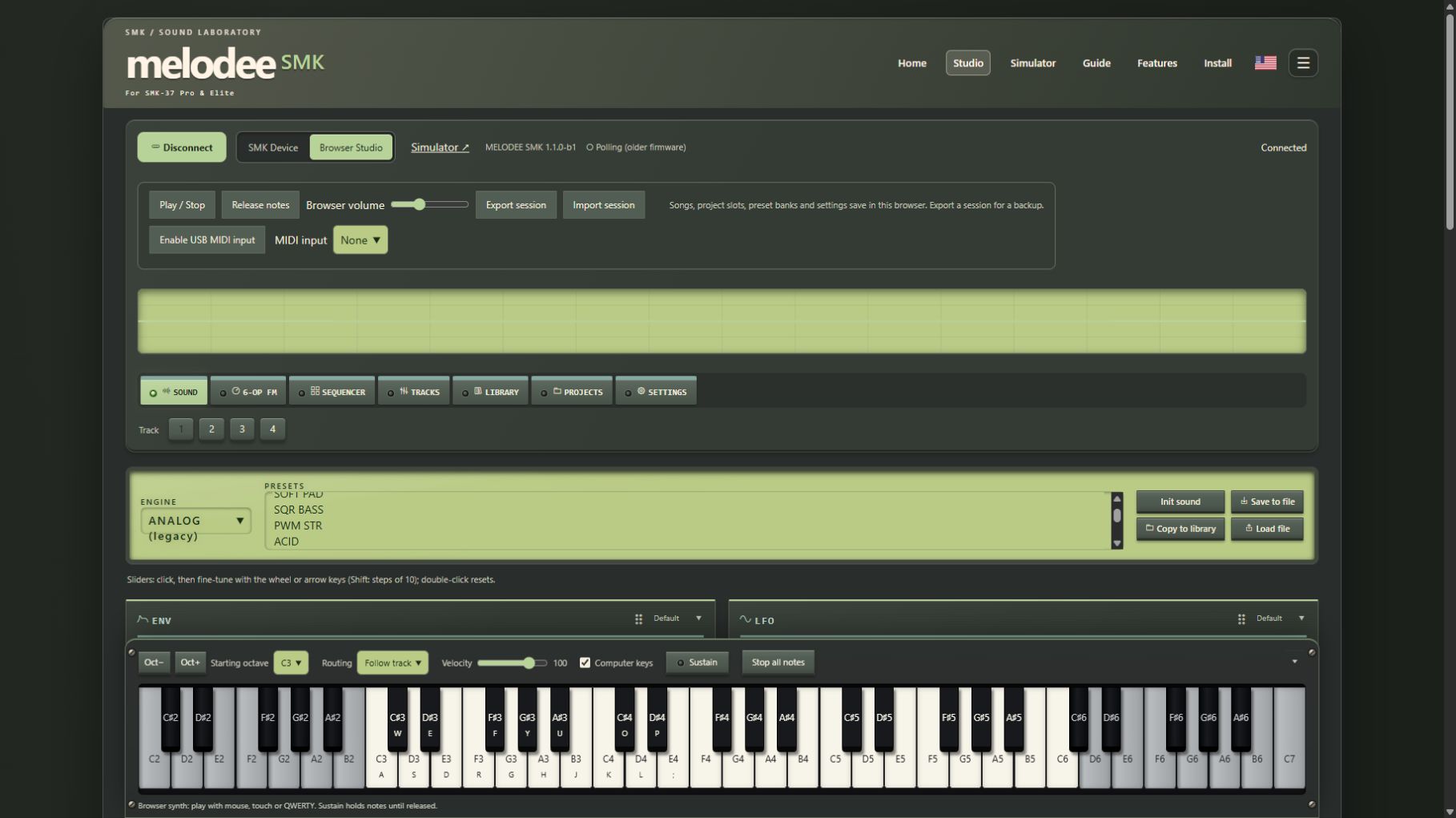Click Export session button
1456x818 pixels.
pyautogui.click(x=516, y=205)
